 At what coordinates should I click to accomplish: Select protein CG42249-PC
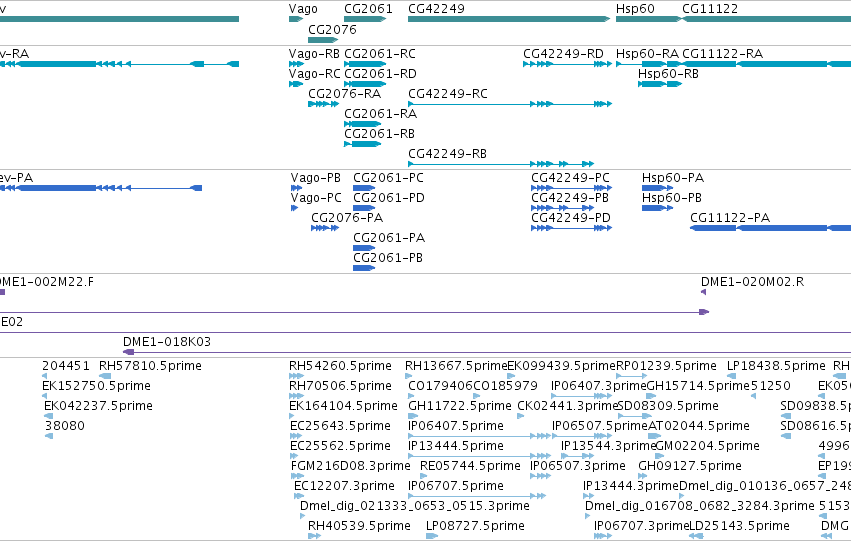point(570,178)
